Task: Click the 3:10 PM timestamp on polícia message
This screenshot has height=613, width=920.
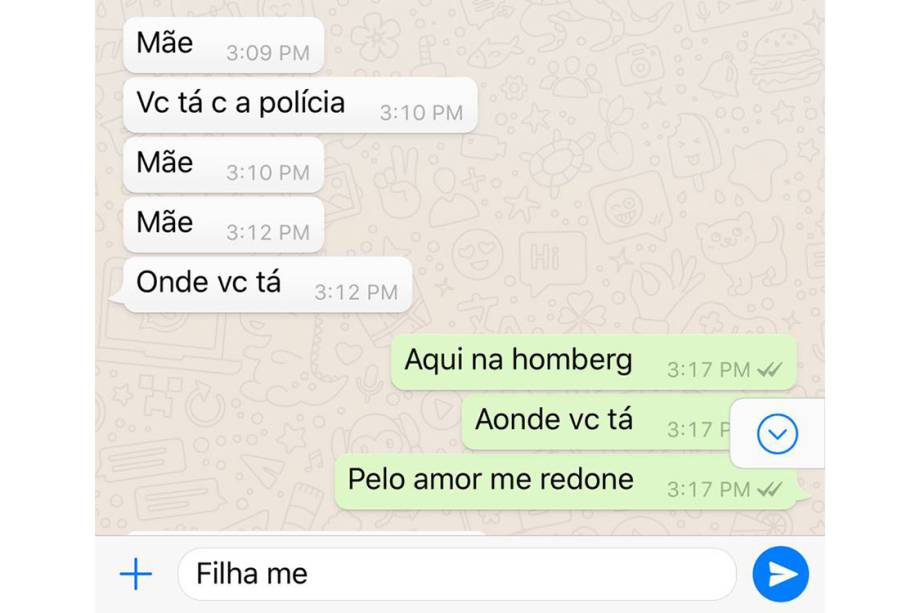Action: (421, 113)
